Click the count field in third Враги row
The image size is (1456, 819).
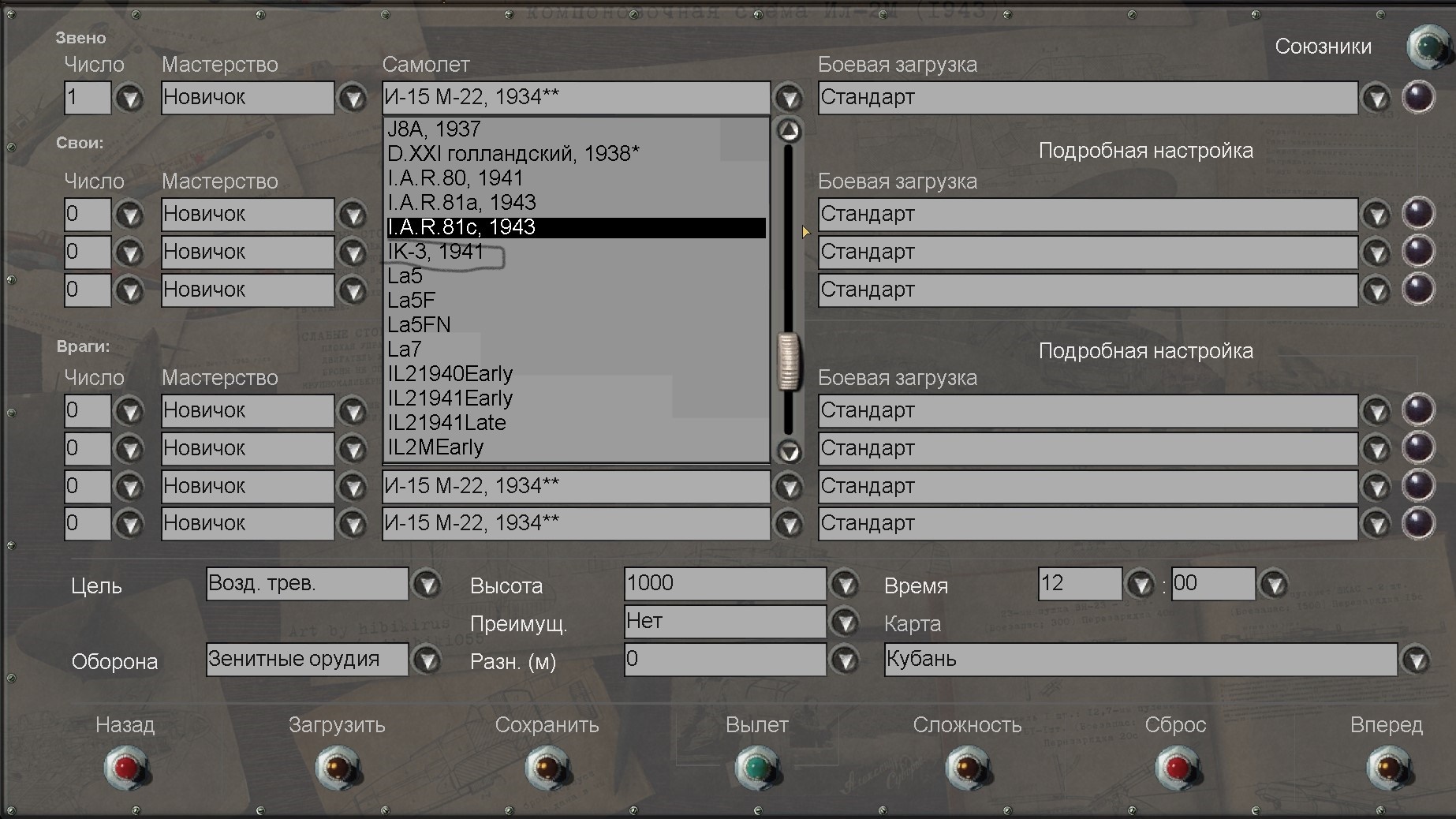coord(88,487)
